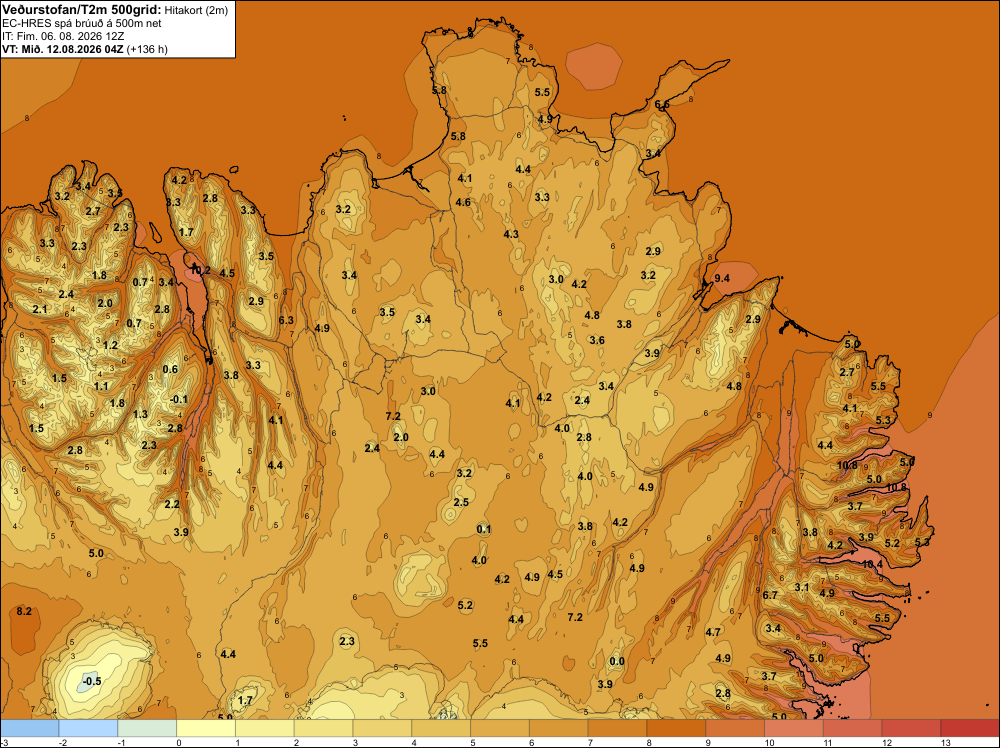Click the Veðurstofan/T2m 500grid title
Image resolution: width=1000 pixels, height=748 pixels.
pos(82,9)
